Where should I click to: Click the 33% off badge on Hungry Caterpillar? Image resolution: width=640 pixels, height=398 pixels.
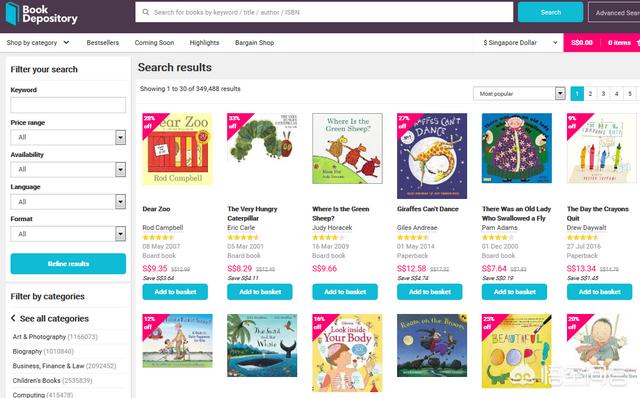[238, 124]
